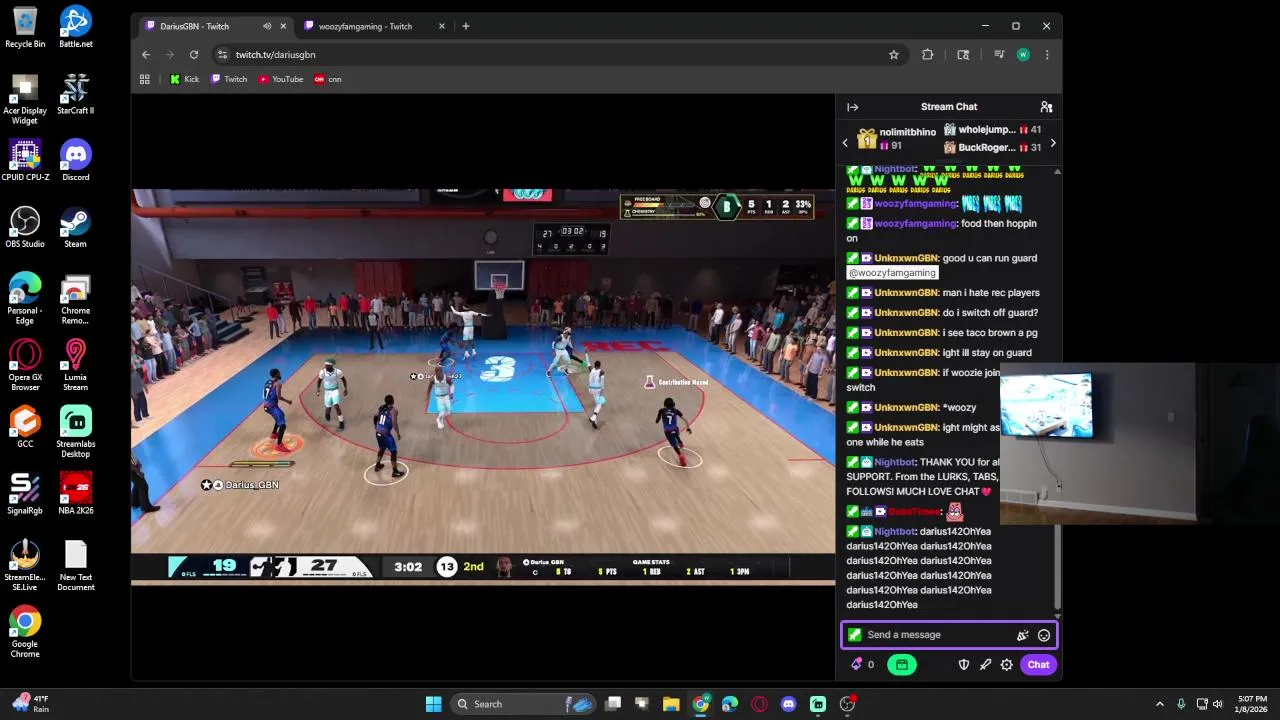
Task: Click the stream video player
Action: [483, 385]
